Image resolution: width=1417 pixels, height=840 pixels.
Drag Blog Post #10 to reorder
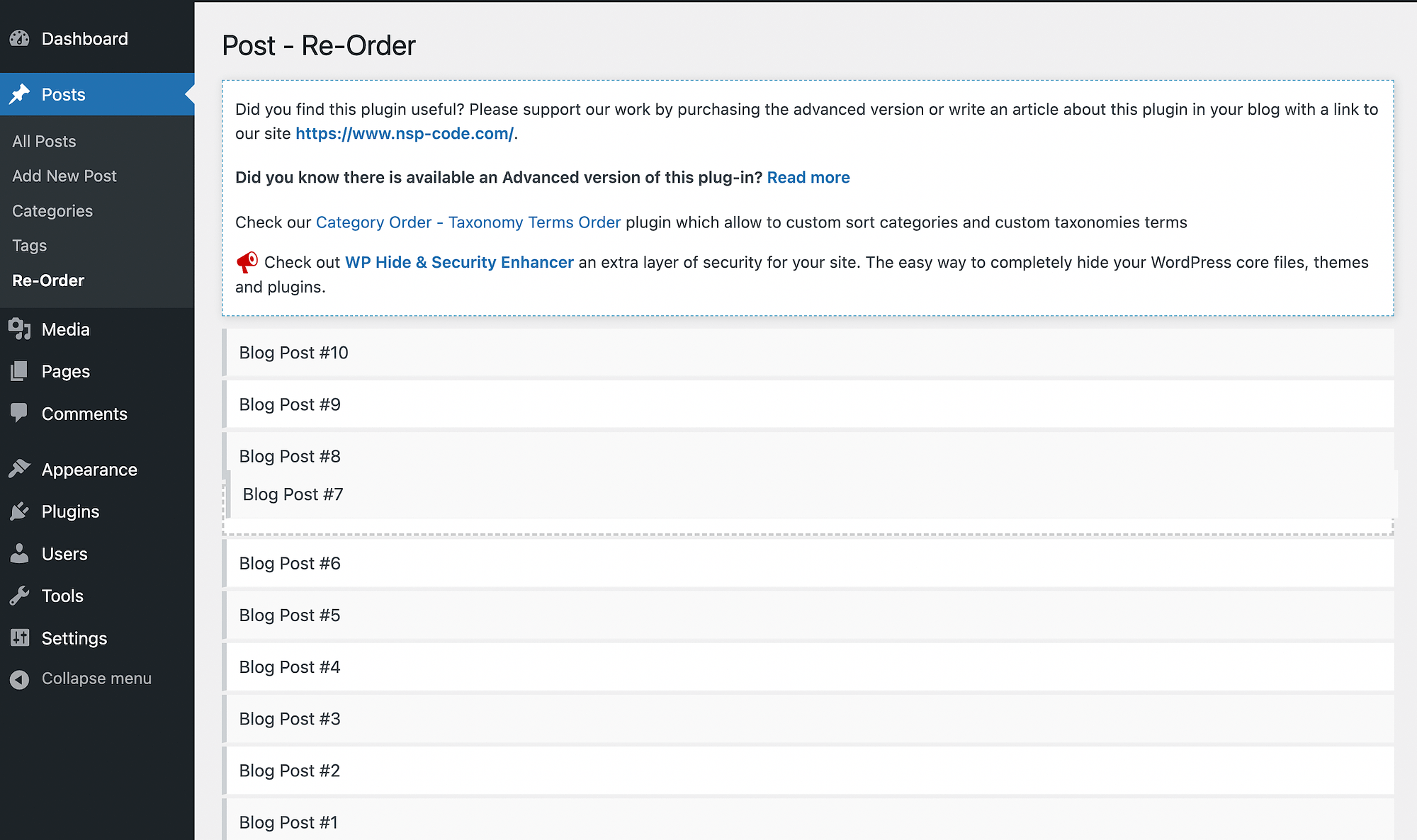[807, 351]
